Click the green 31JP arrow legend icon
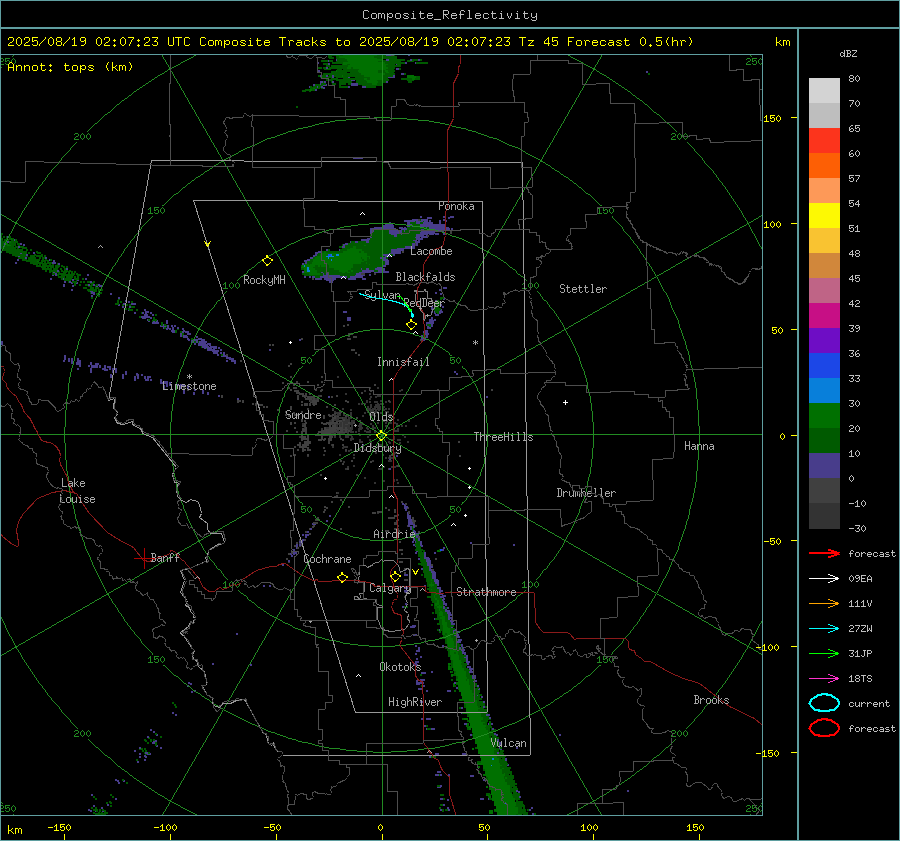The height and width of the screenshot is (841, 900). coord(824,653)
